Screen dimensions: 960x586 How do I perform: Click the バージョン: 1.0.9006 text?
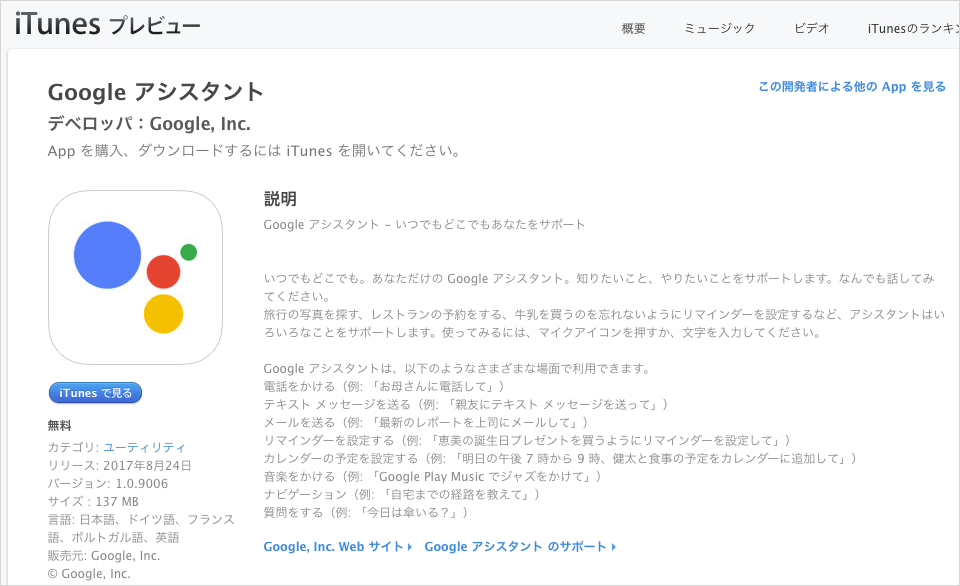108,484
